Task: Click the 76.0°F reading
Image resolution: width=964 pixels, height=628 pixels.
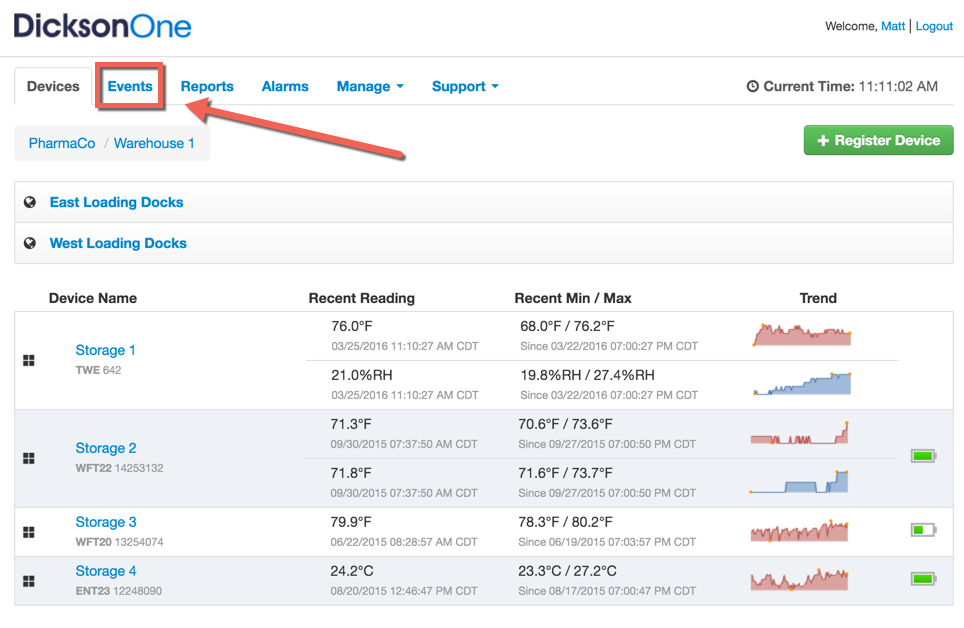Action: coord(352,326)
